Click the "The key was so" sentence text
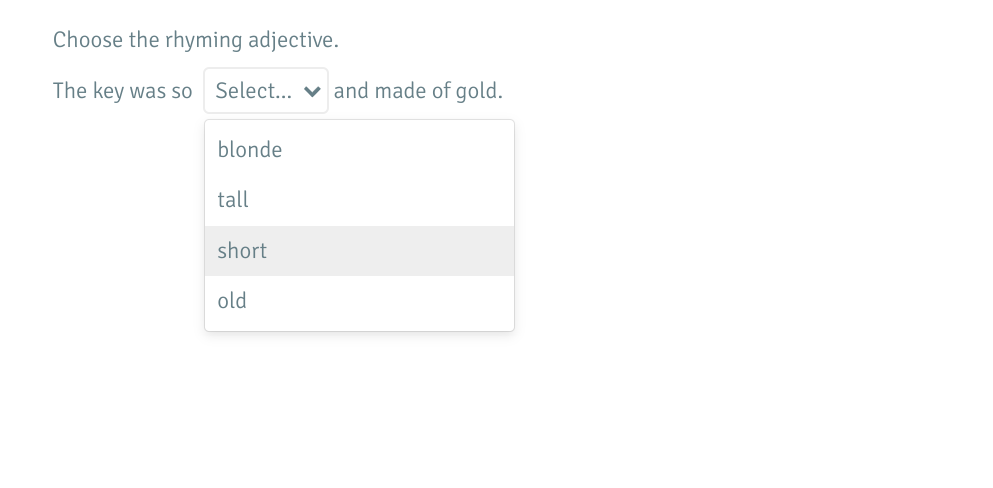993x488 pixels. [122, 91]
